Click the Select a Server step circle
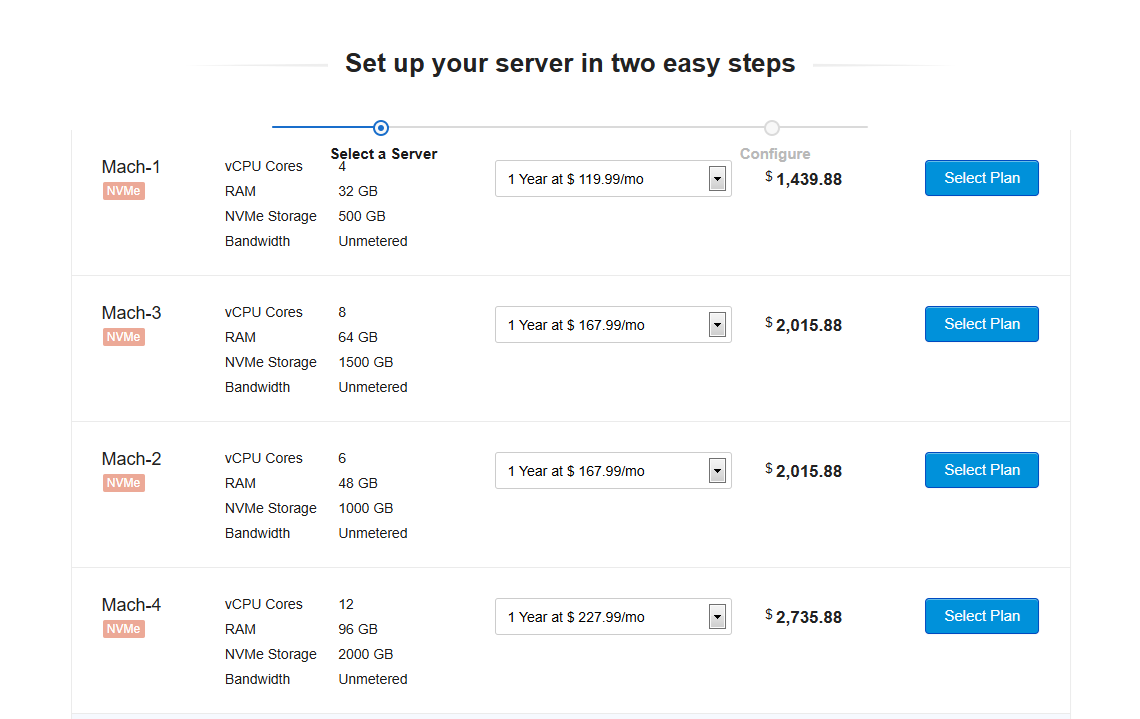The height and width of the screenshot is (719, 1140). click(381, 128)
